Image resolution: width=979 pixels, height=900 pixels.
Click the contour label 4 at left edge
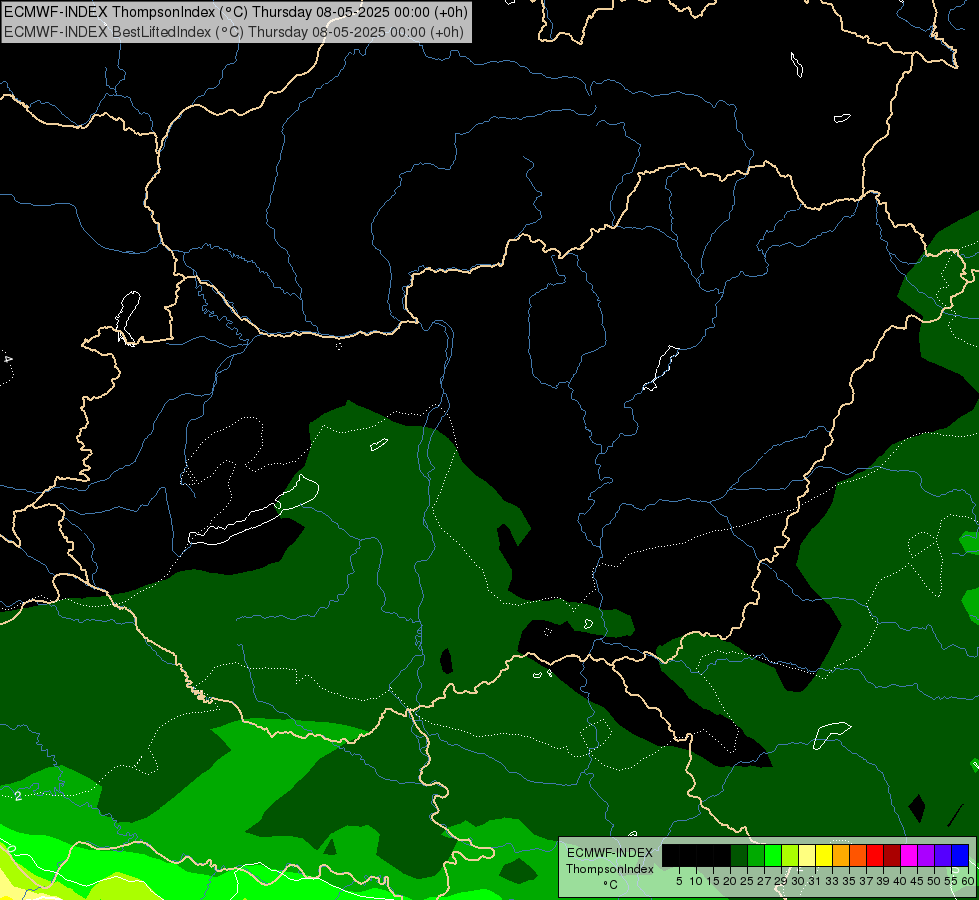[7, 359]
